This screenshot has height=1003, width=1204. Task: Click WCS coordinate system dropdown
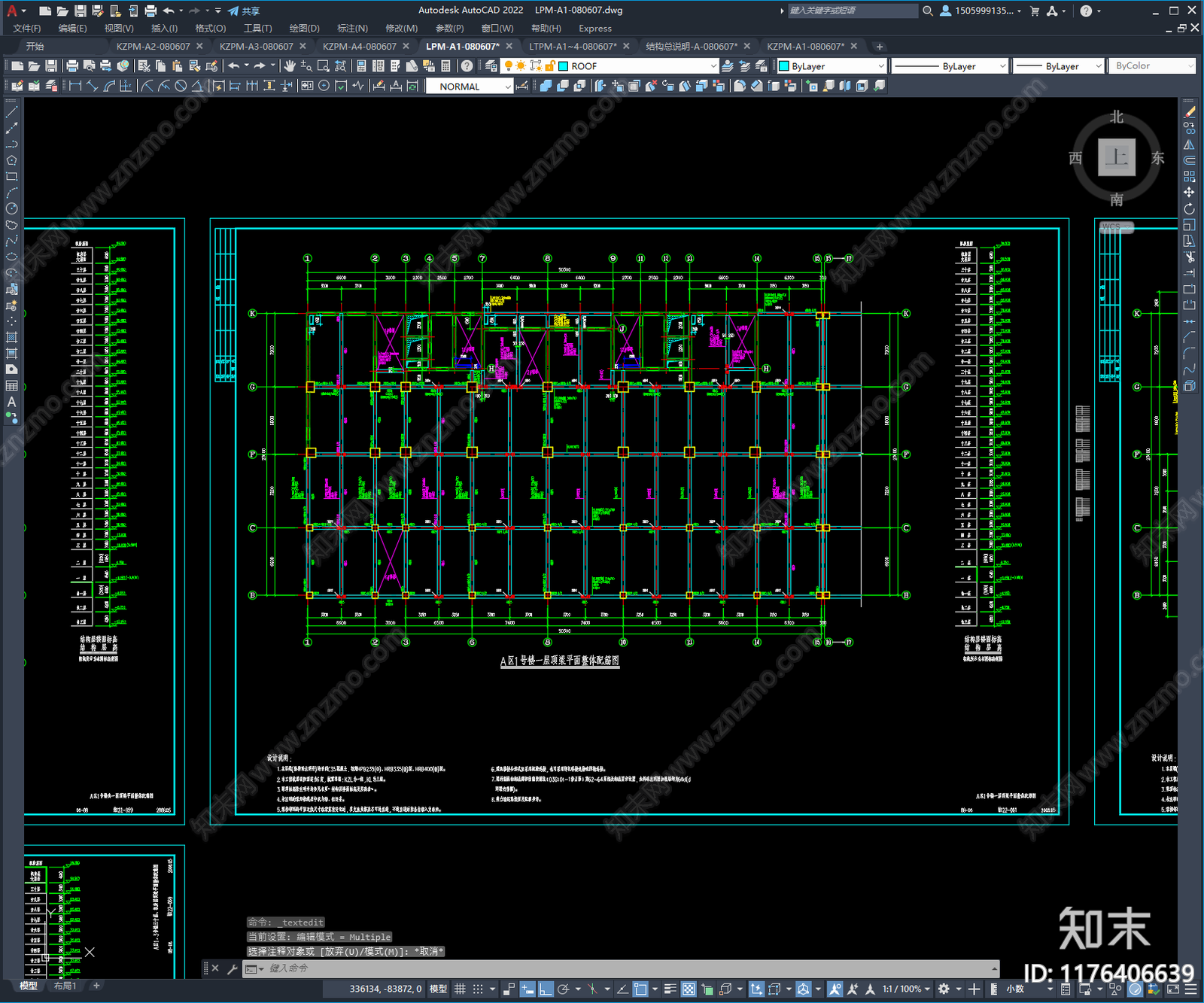tap(1117, 227)
